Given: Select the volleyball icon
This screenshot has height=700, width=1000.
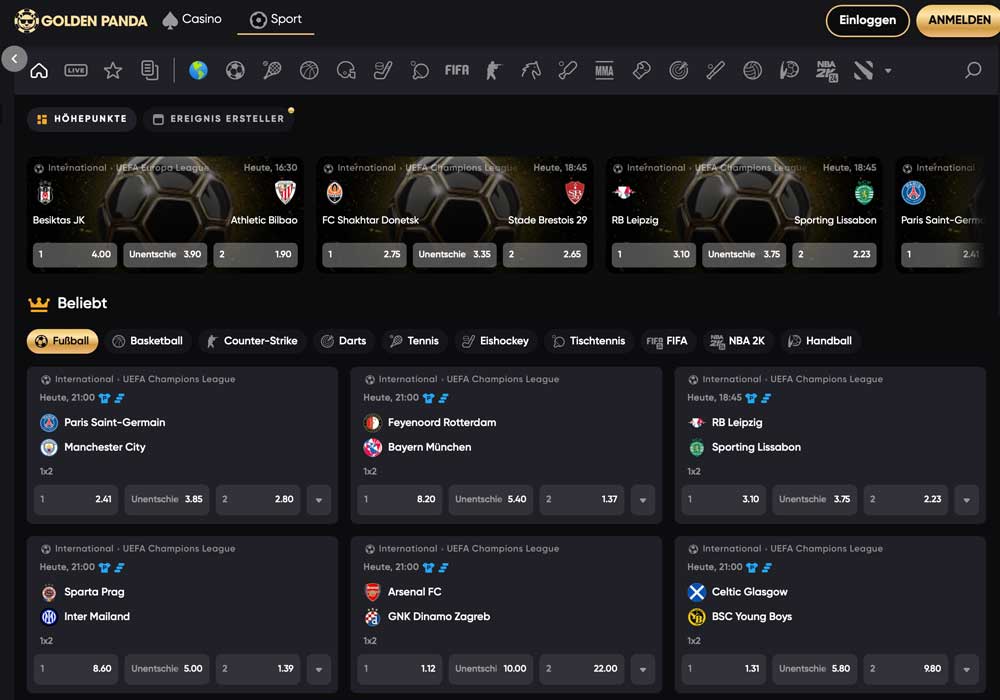Looking at the screenshot, I should (x=753, y=70).
